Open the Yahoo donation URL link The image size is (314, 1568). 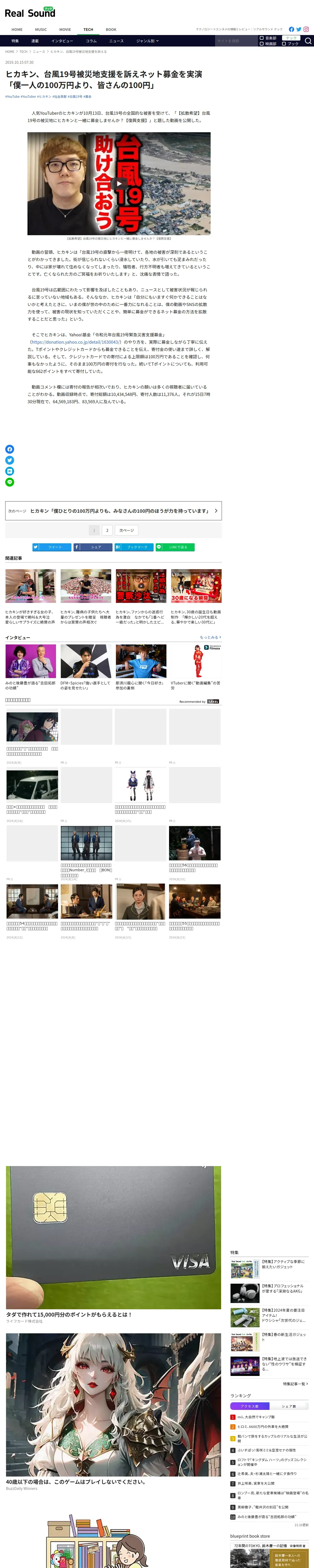[x=76, y=342]
